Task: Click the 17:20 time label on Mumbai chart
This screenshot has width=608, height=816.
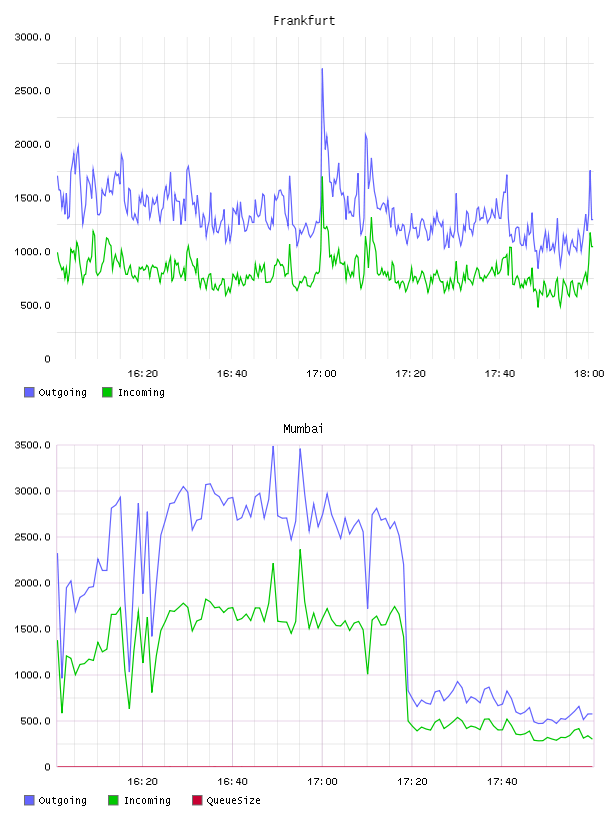Action: (412, 781)
